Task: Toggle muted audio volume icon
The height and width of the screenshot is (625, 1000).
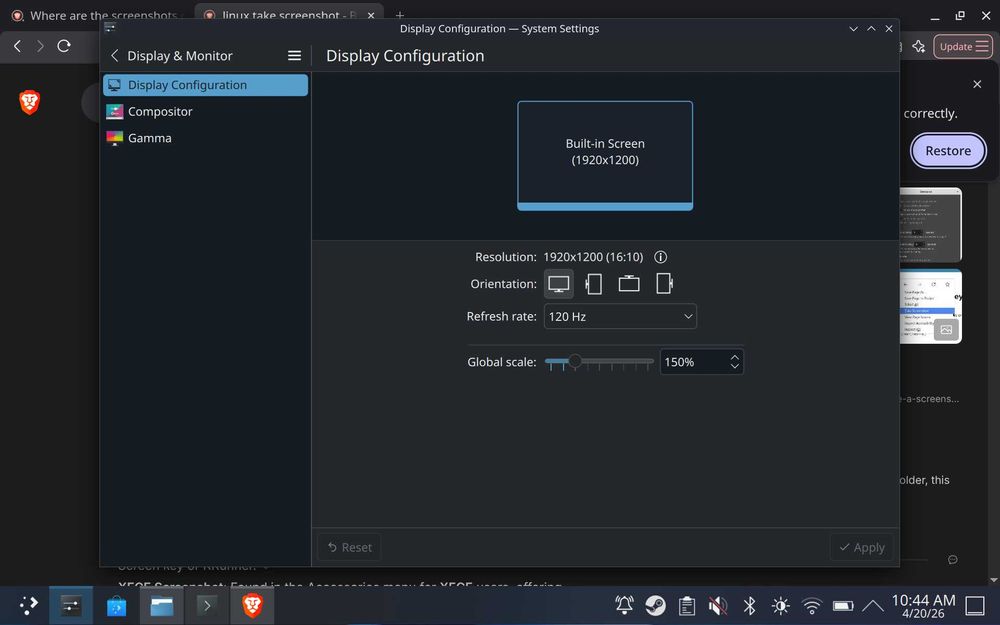Action: (718, 605)
